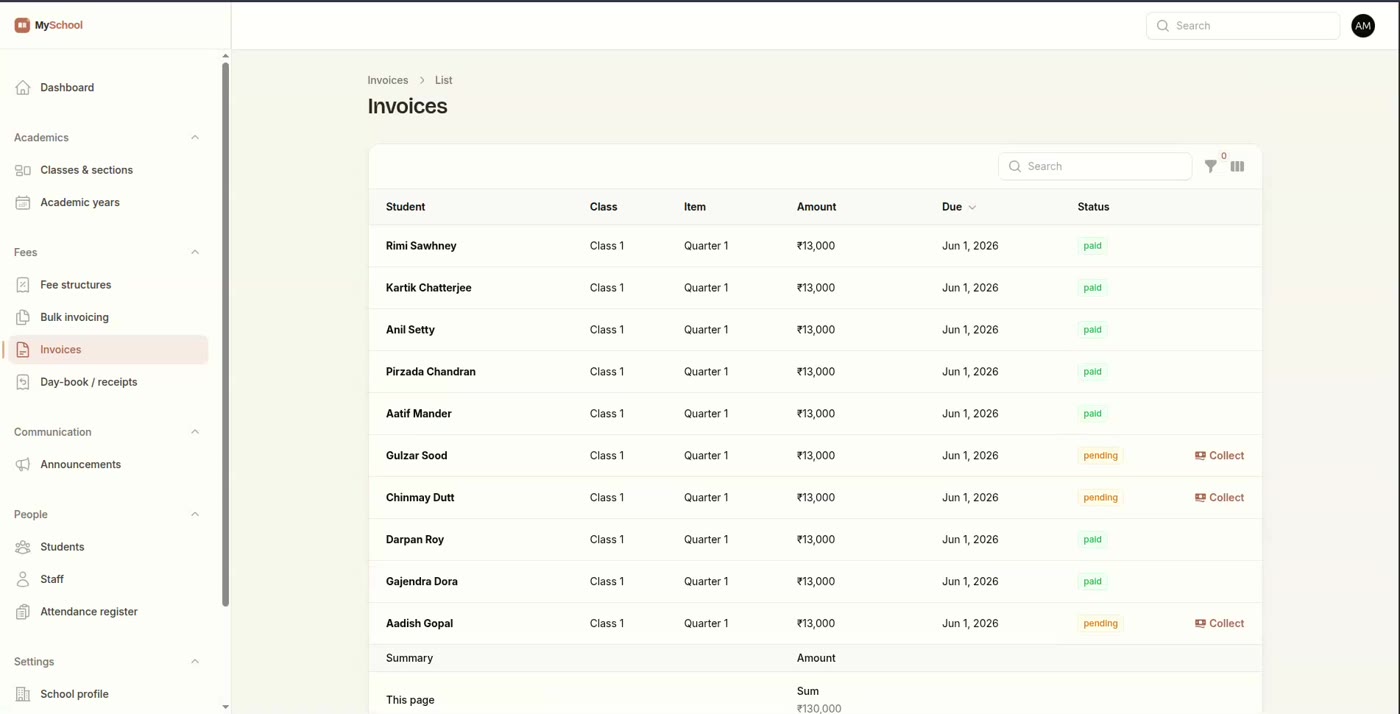Click the ₹130,000 sum value
1400x714 pixels.
819,708
